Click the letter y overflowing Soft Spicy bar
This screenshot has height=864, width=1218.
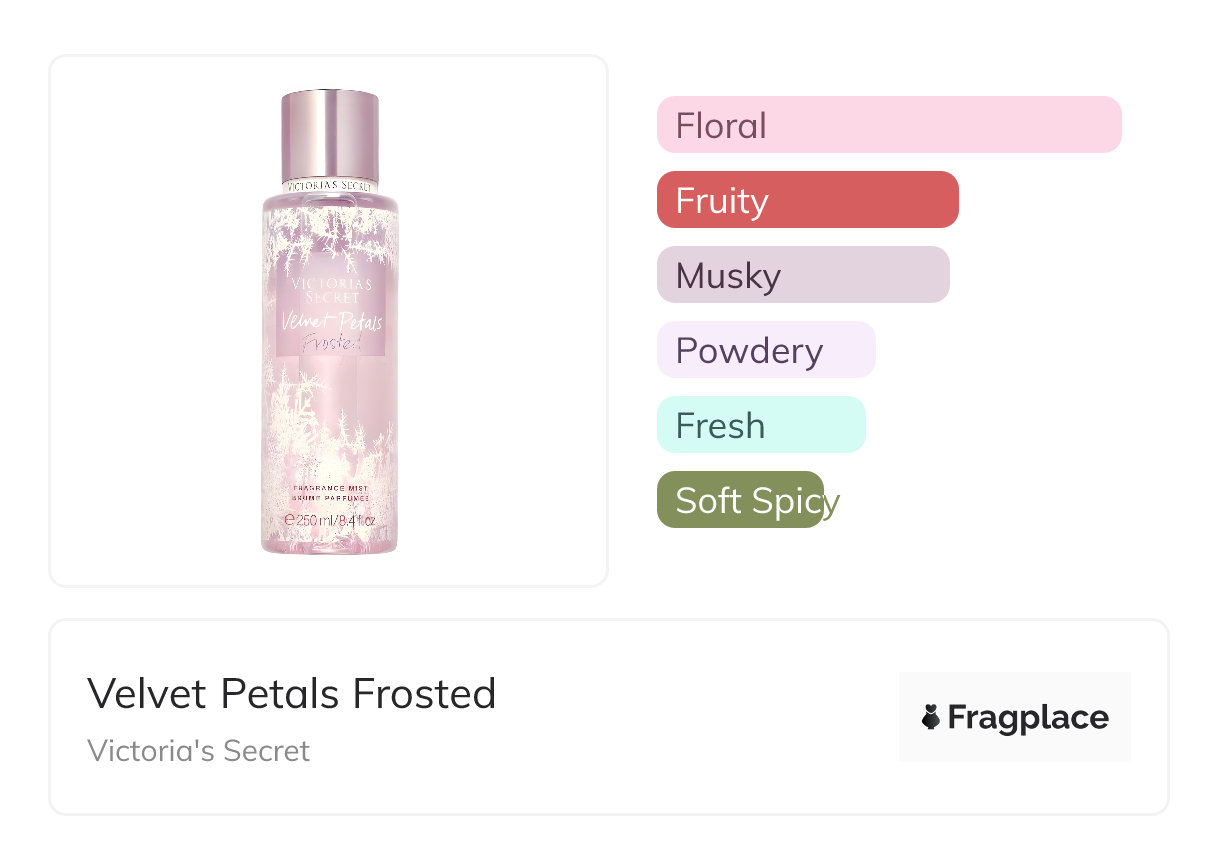pos(832,503)
